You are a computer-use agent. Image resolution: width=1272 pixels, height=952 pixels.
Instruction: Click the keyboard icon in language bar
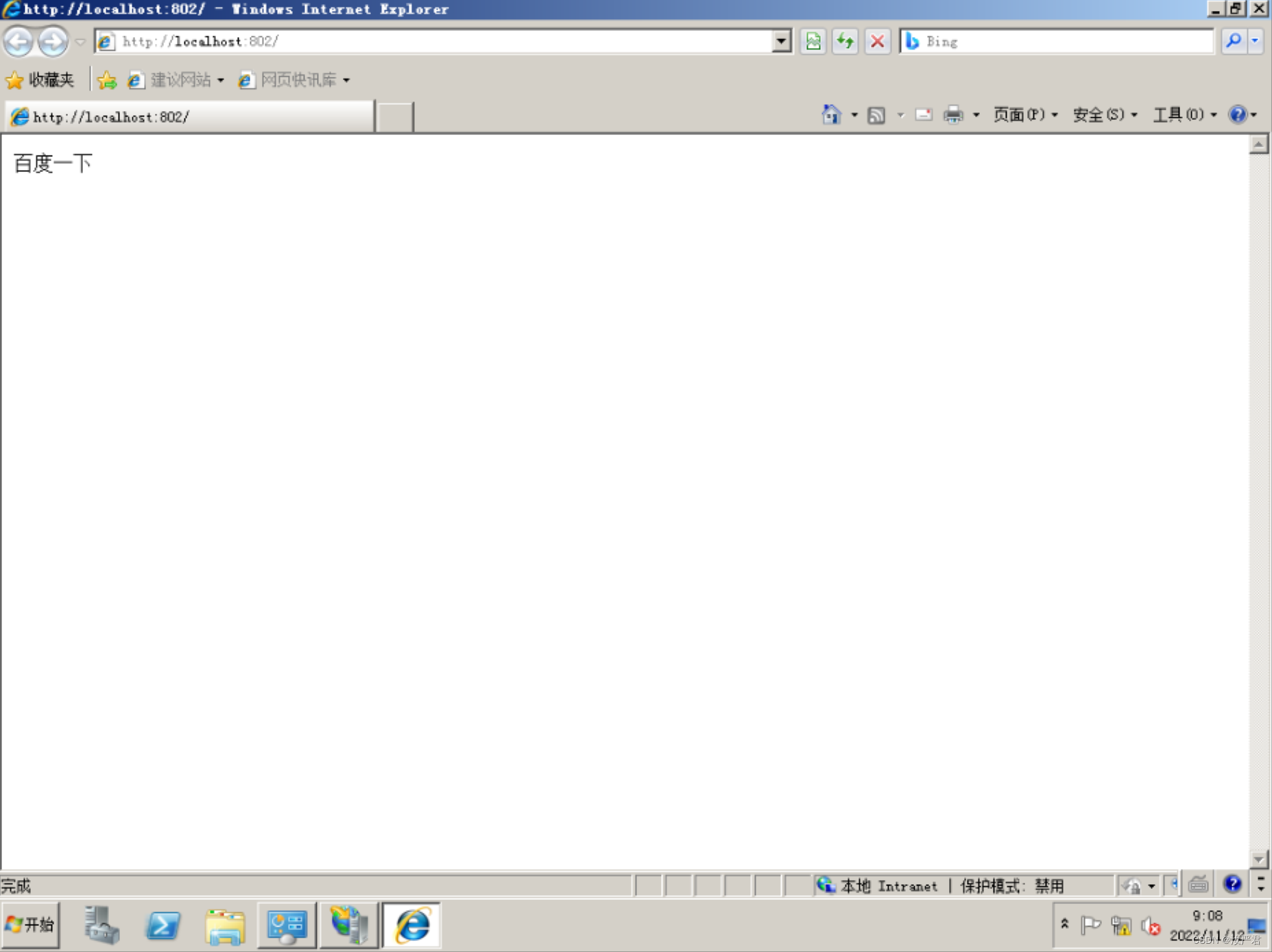tap(1199, 885)
